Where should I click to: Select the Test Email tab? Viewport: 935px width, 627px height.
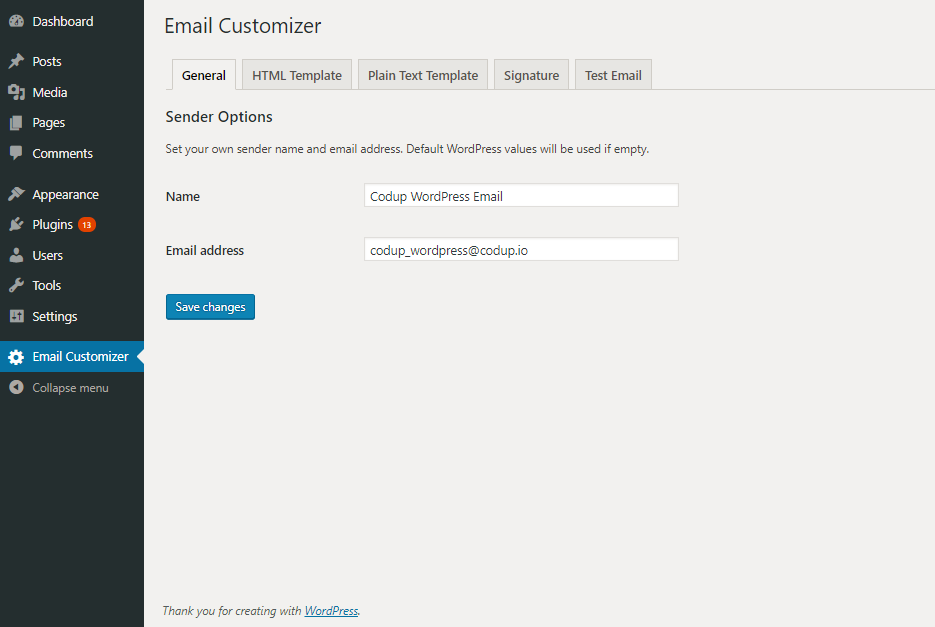pyautogui.click(x=613, y=75)
